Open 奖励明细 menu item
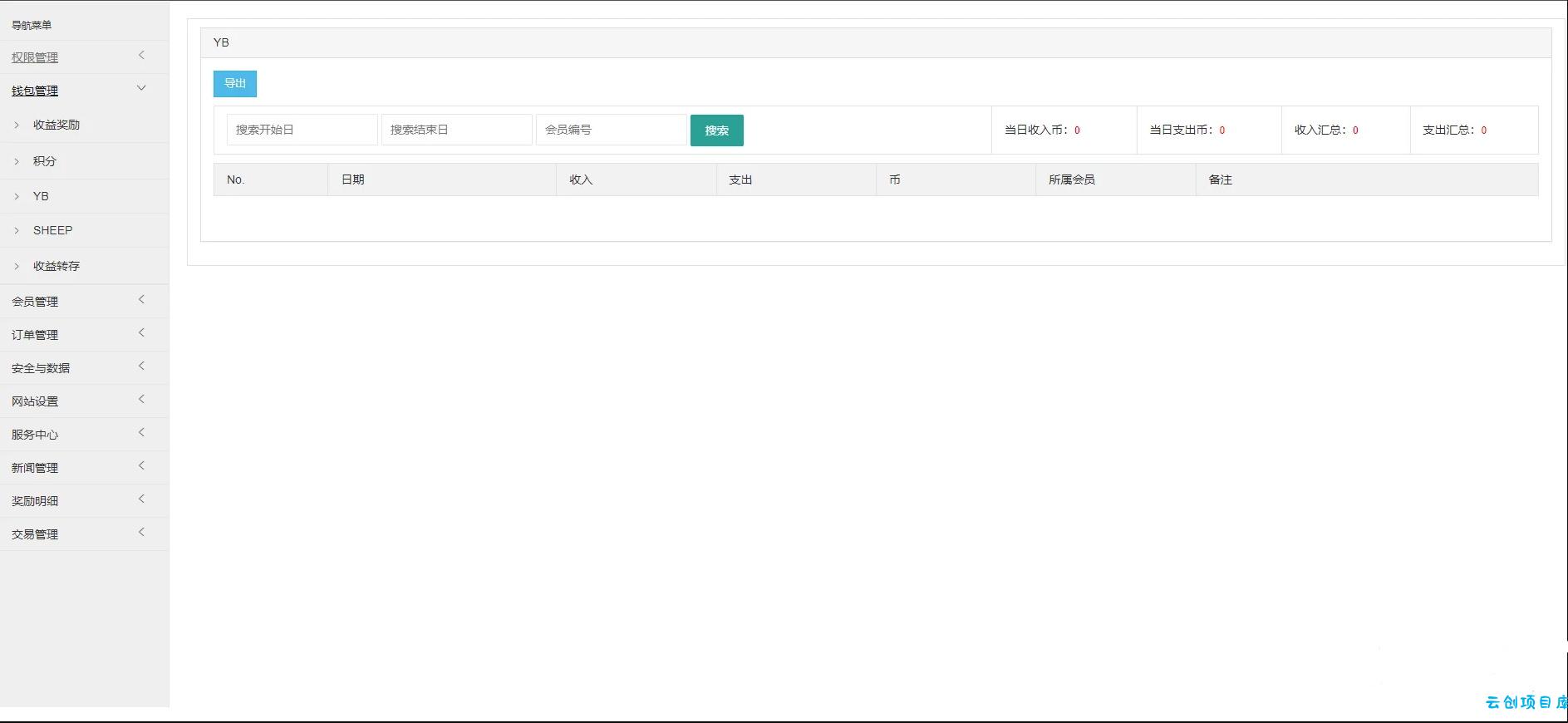 point(35,501)
